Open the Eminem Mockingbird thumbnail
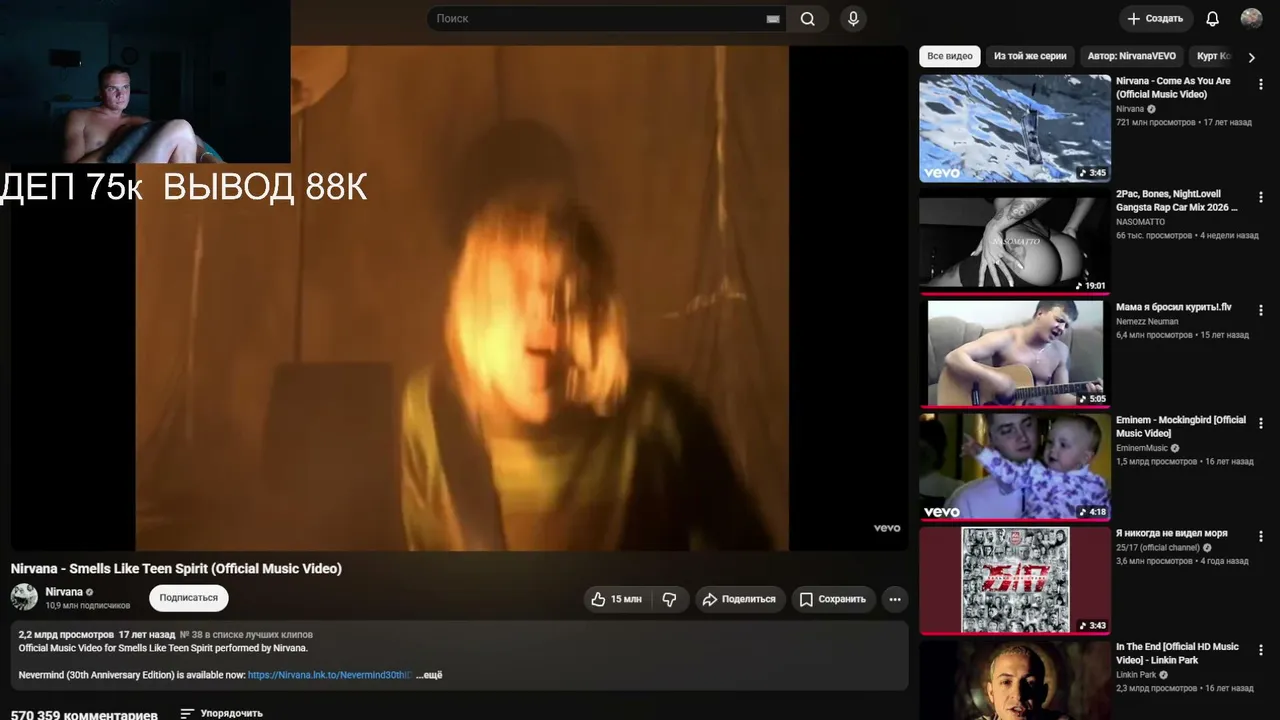Image resolution: width=1280 pixels, height=720 pixels. tap(1015, 467)
